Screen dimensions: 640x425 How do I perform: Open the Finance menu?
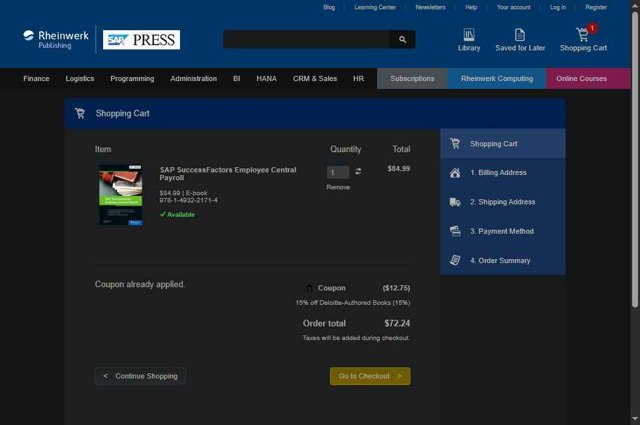coord(36,78)
